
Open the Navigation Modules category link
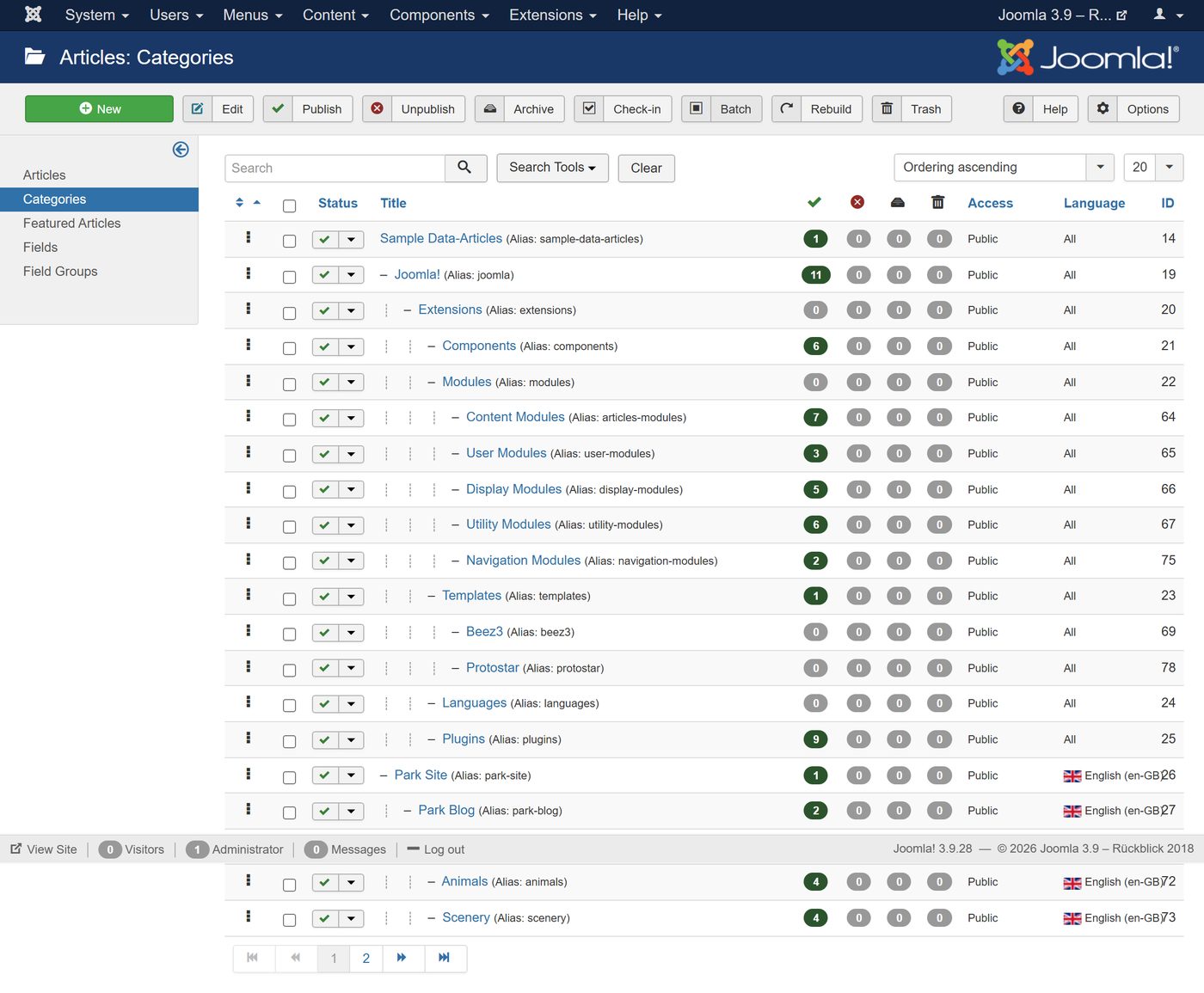point(524,561)
